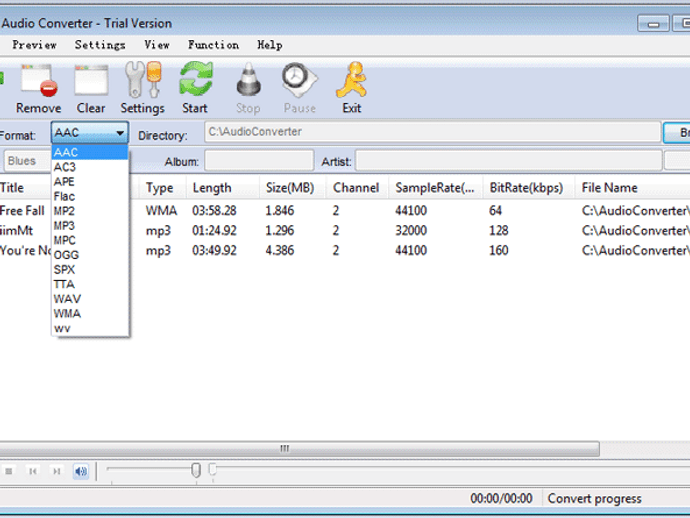Click the Blues genre field
Viewport: 690px width, 518px height.
tap(28, 161)
